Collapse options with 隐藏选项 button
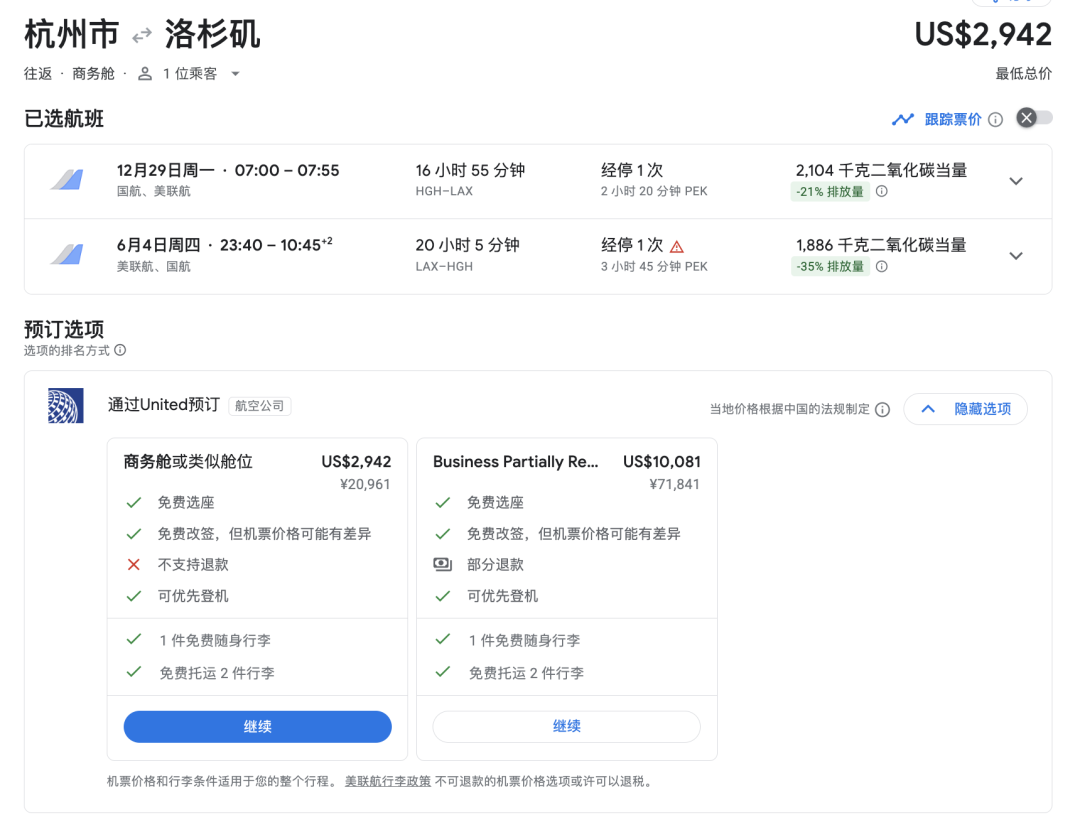 click(x=965, y=409)
